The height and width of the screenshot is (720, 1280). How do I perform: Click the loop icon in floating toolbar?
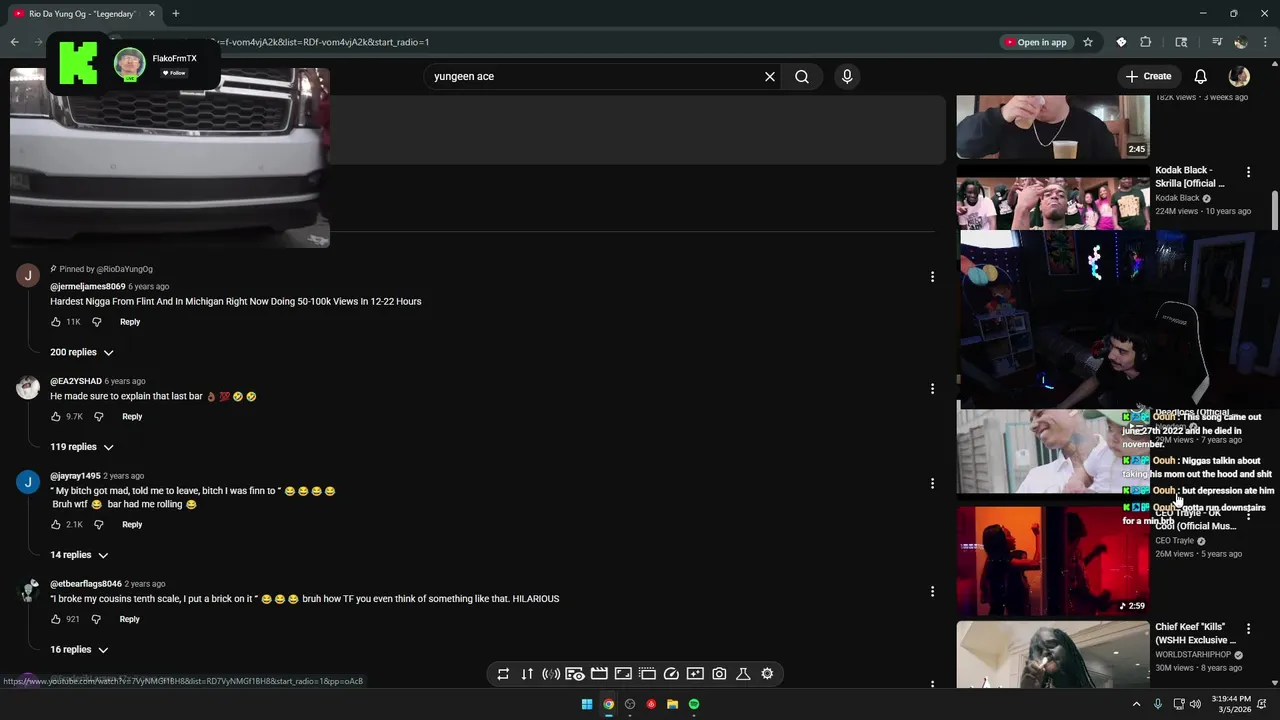tap(503, 674)
